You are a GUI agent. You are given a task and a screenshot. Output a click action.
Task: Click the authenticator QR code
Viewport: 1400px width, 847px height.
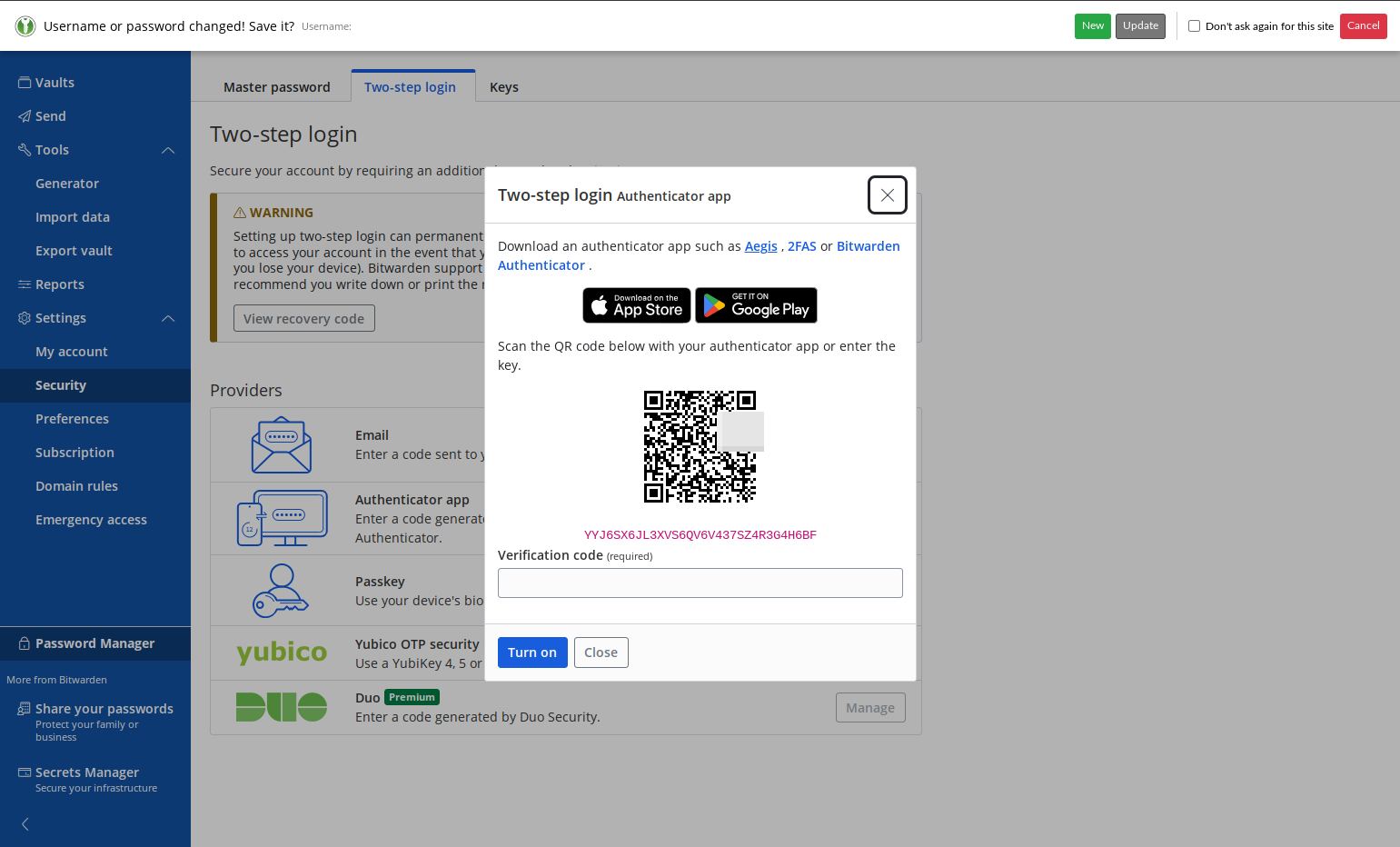(x=700, y=446)
